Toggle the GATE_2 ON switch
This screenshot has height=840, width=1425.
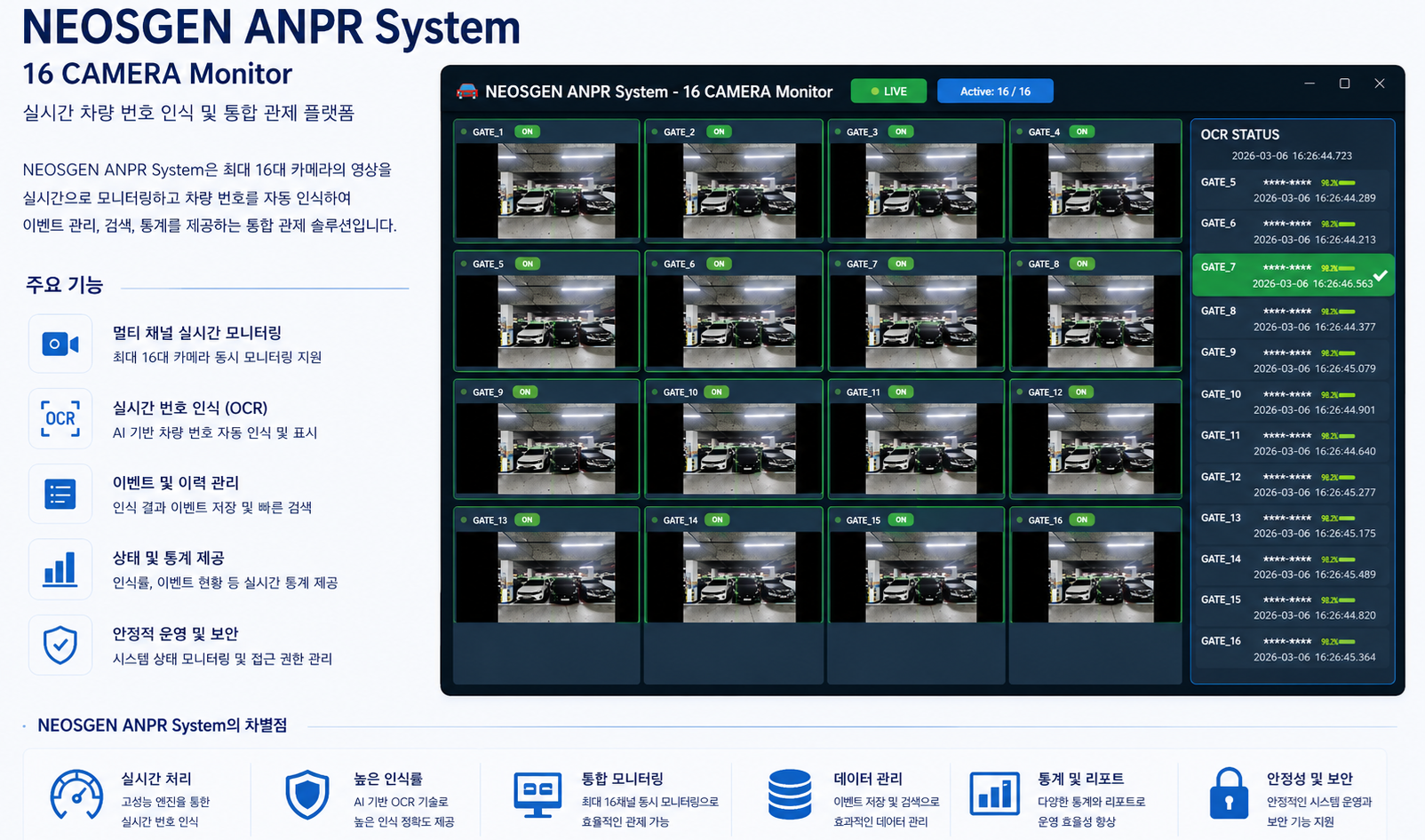[719, 131]
